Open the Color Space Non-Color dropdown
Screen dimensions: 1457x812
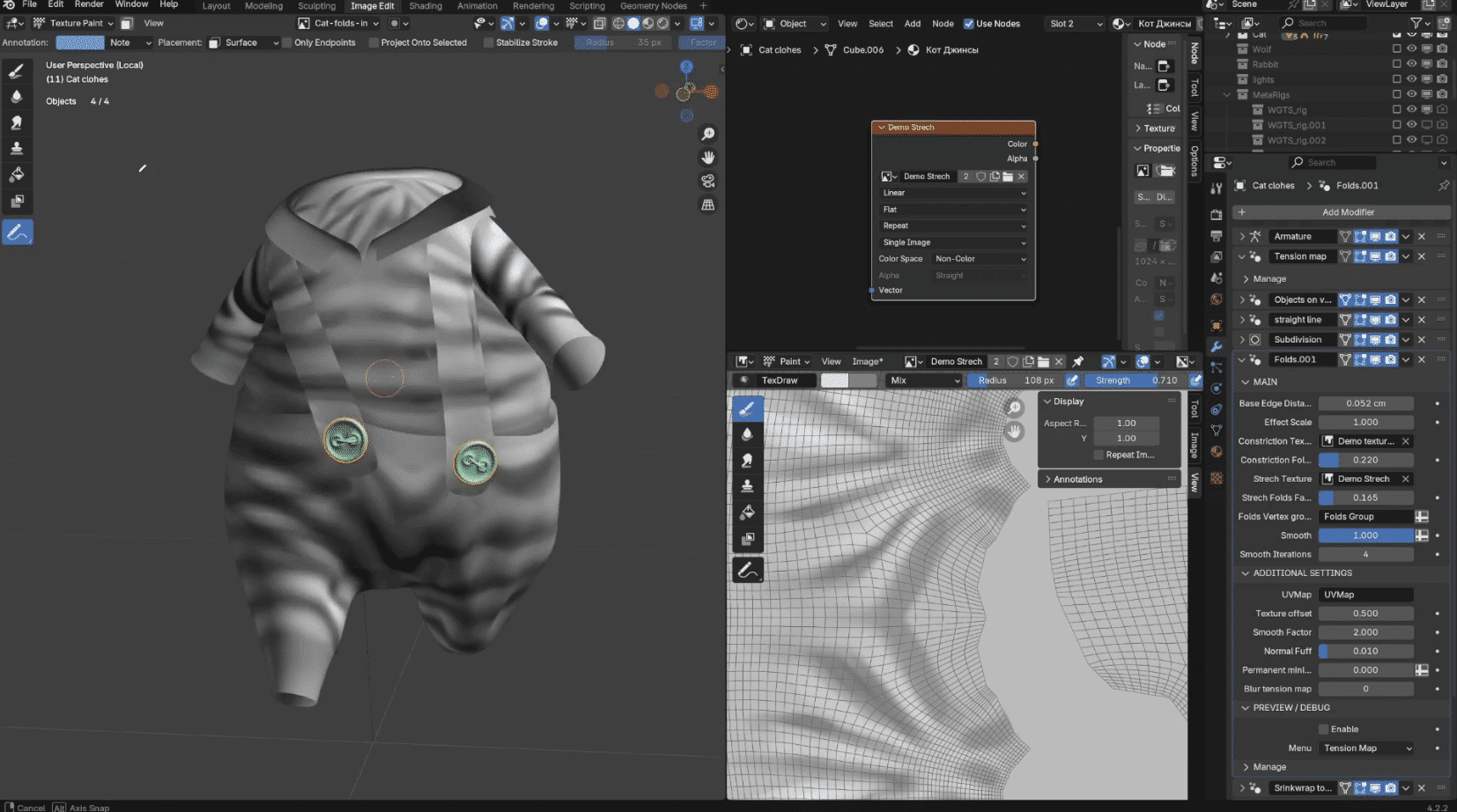click(x=980, y=259)
